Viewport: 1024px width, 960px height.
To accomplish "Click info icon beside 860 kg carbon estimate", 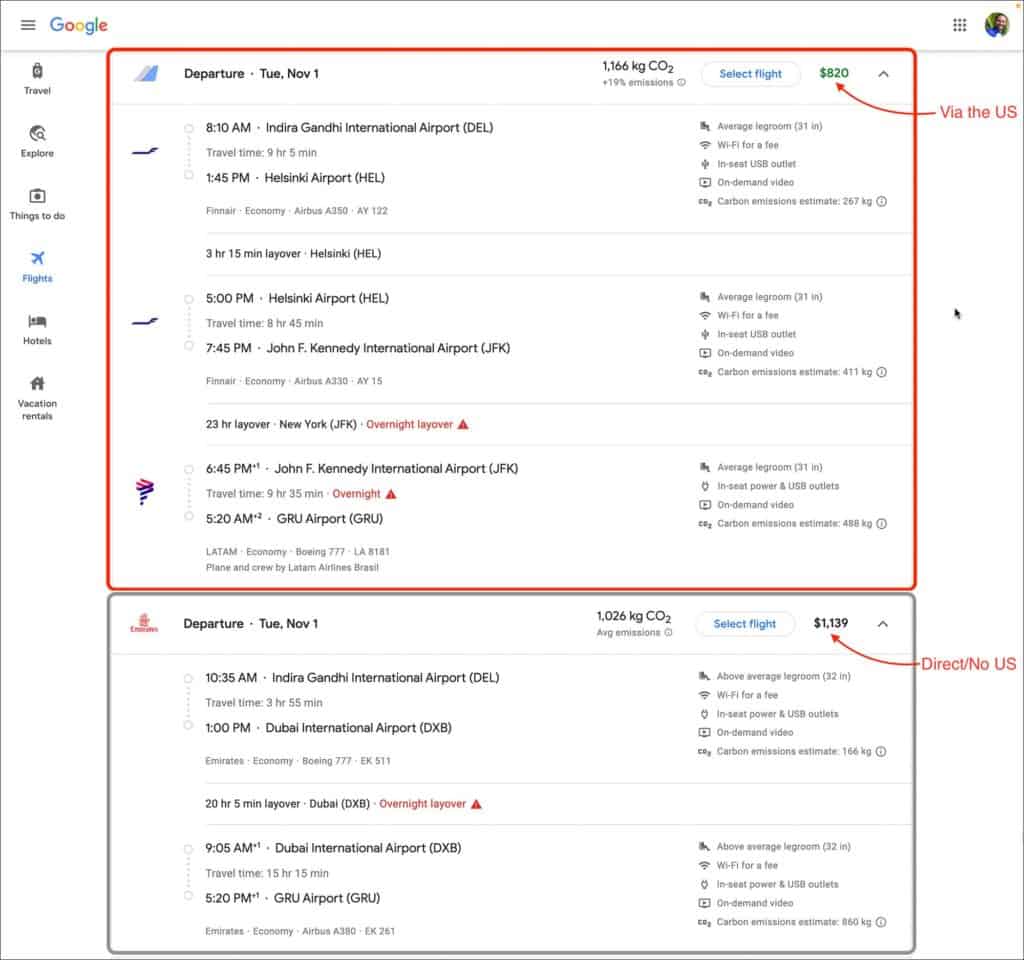I will click(x=880, y=922).
